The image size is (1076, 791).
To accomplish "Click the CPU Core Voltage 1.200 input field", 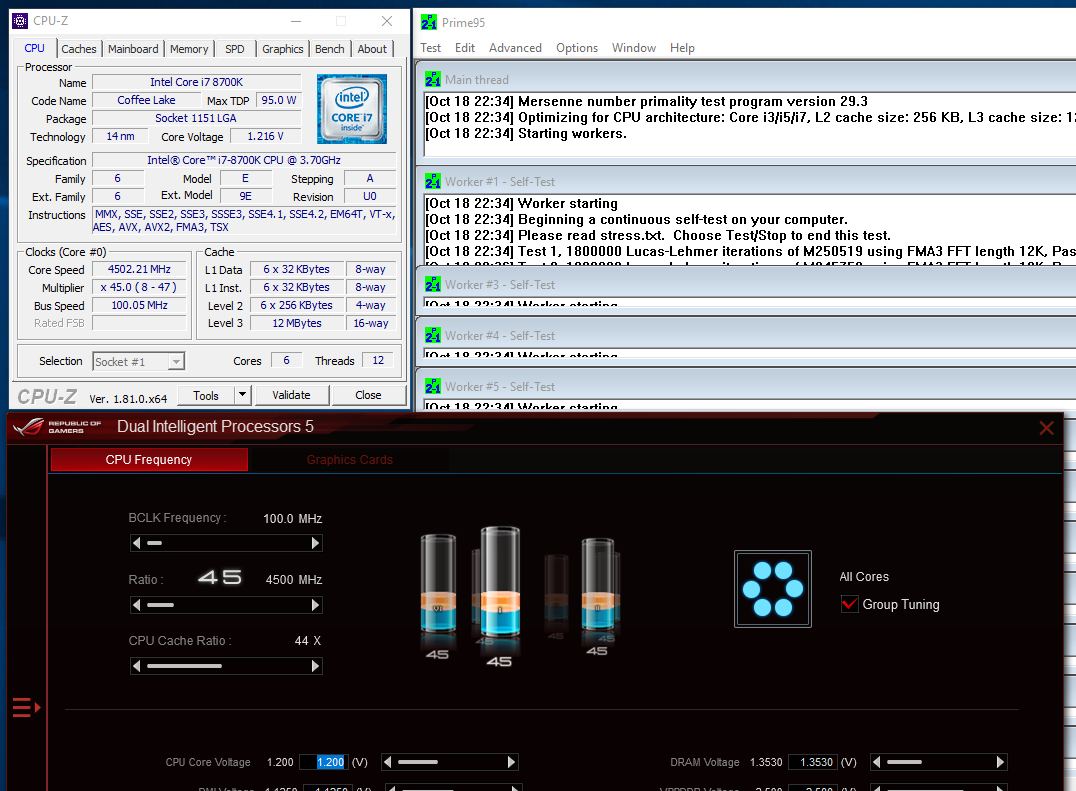I will 325,762.
